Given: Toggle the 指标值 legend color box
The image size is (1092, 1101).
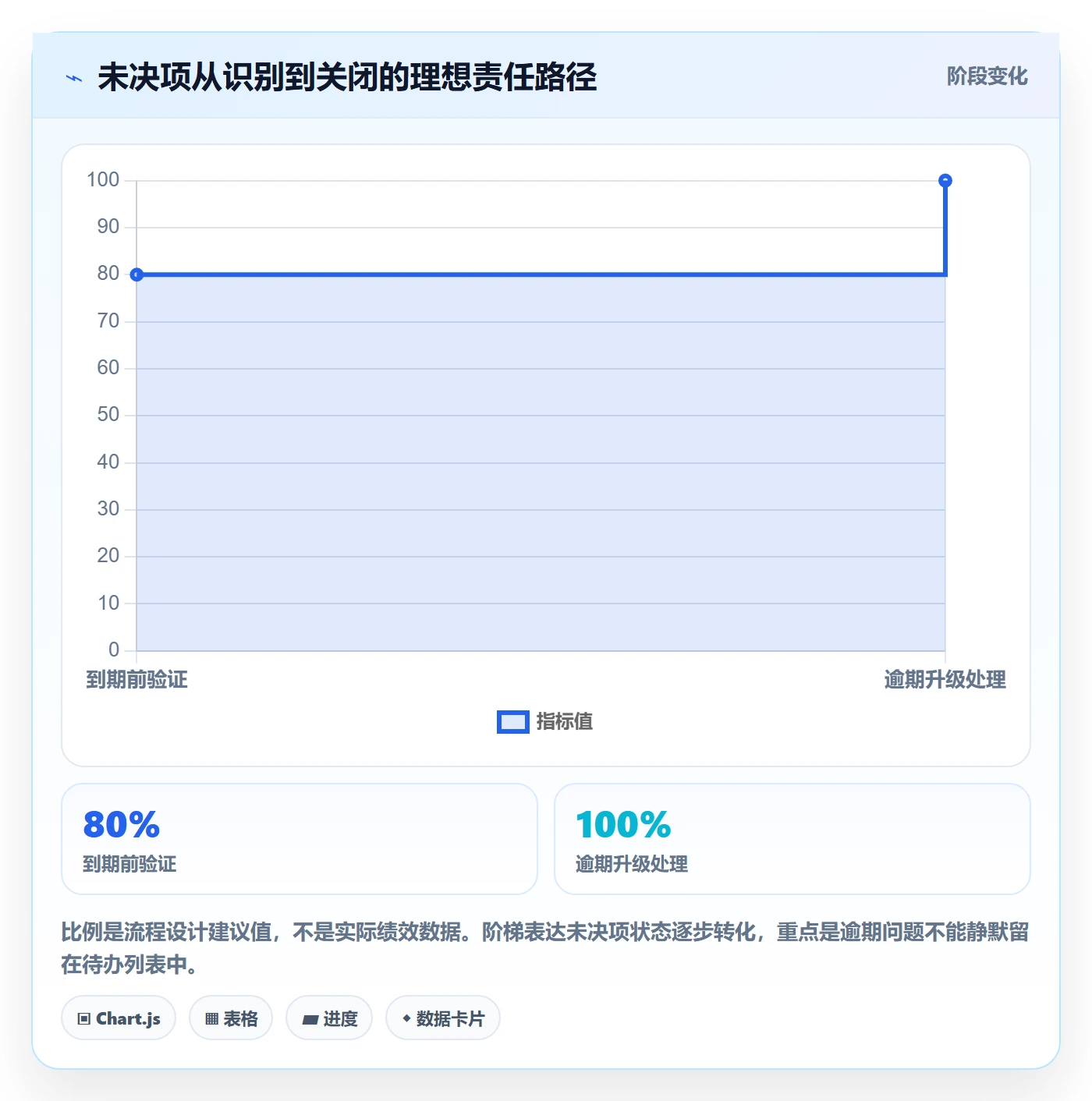Looking at the screenshot, I should (513, 722).
